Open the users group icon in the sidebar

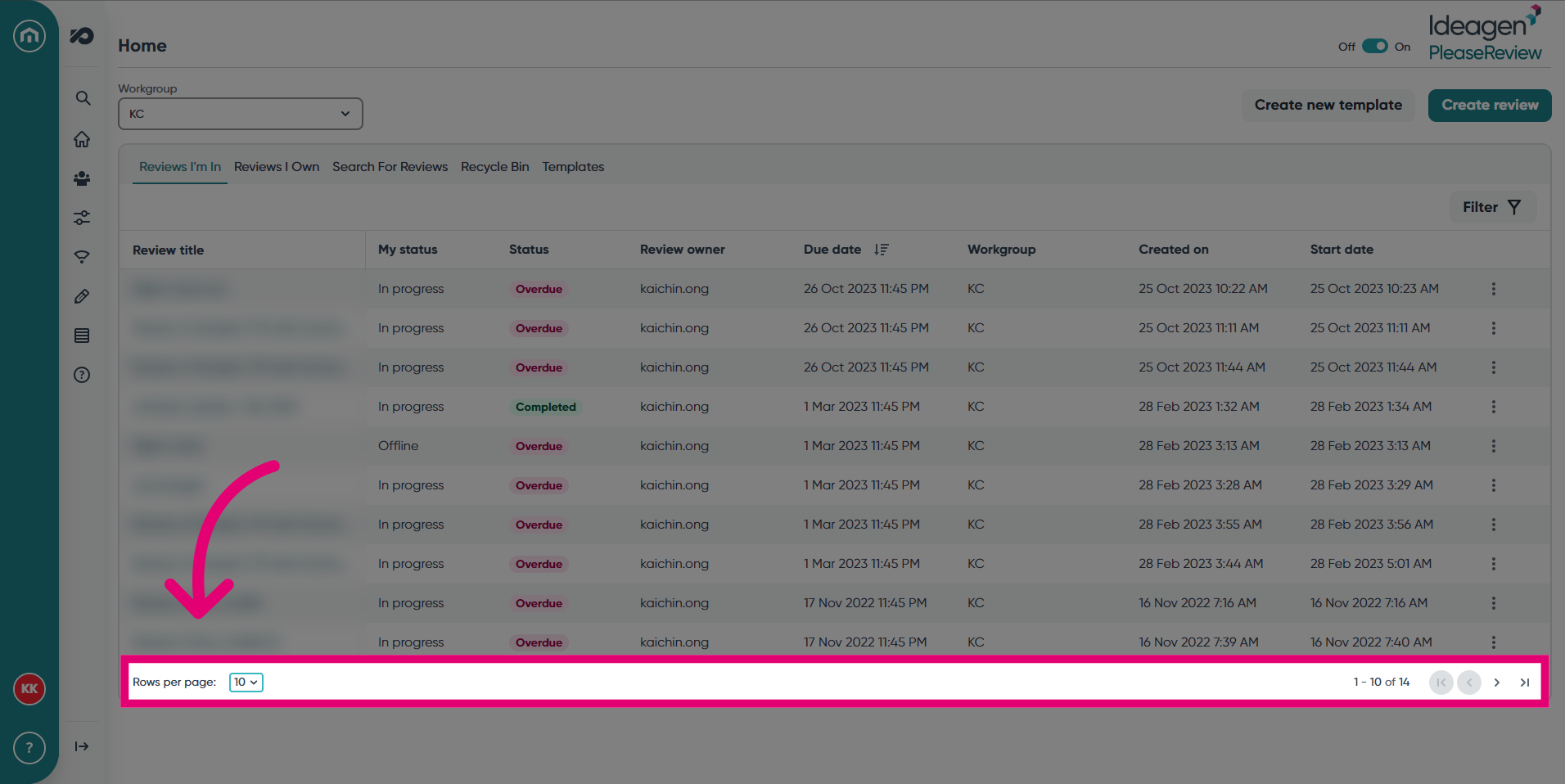point(82,178)
